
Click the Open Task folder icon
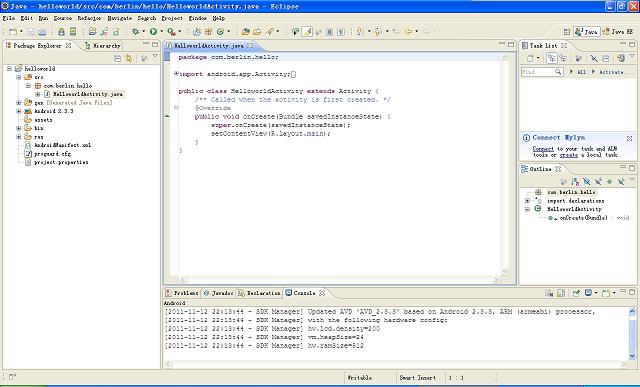[x=257, y=31]
